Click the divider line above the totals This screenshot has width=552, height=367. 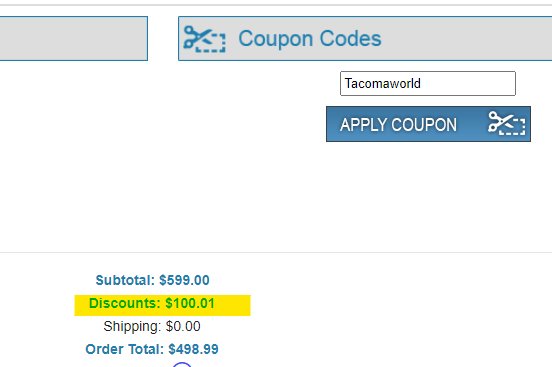click(276, 252)
